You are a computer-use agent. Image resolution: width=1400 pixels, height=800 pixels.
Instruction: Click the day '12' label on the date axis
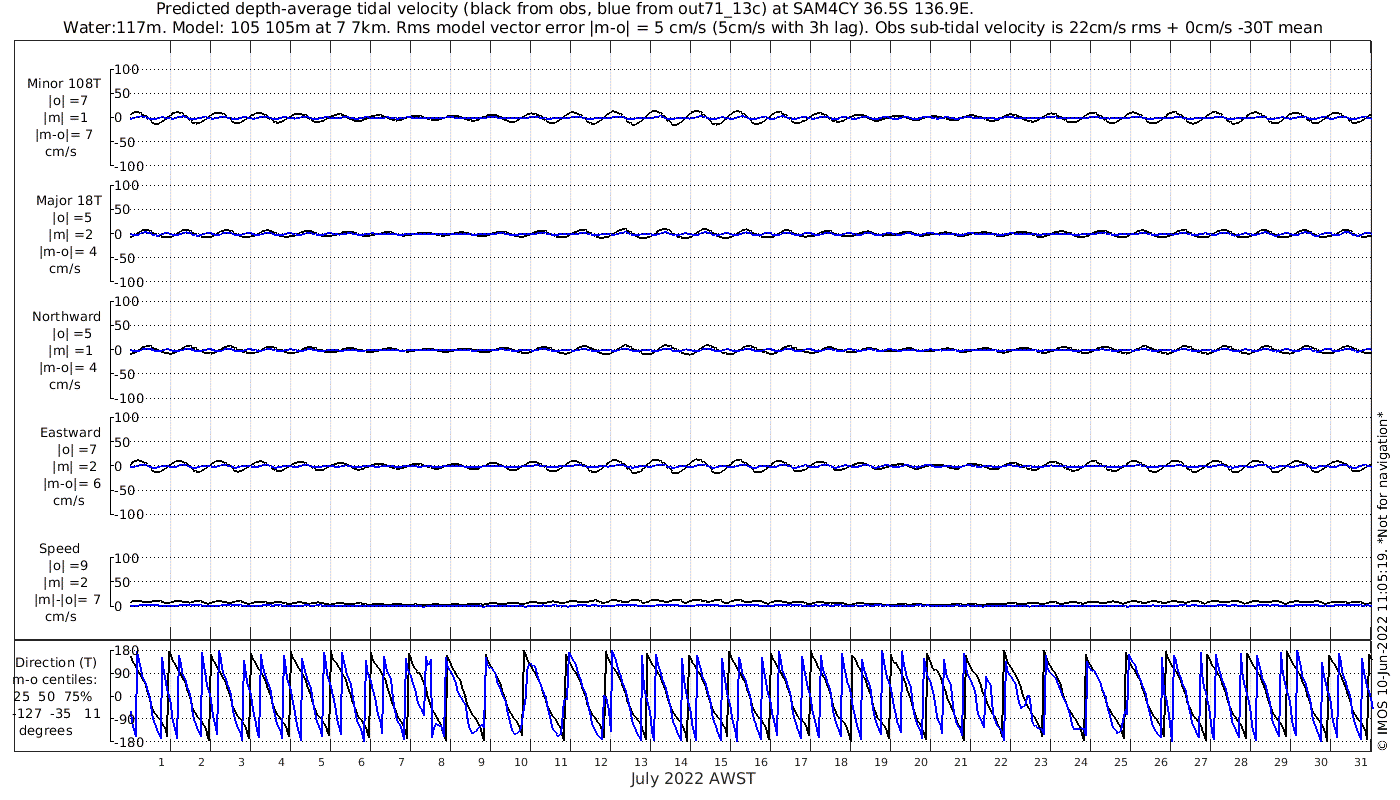point(601,762)
